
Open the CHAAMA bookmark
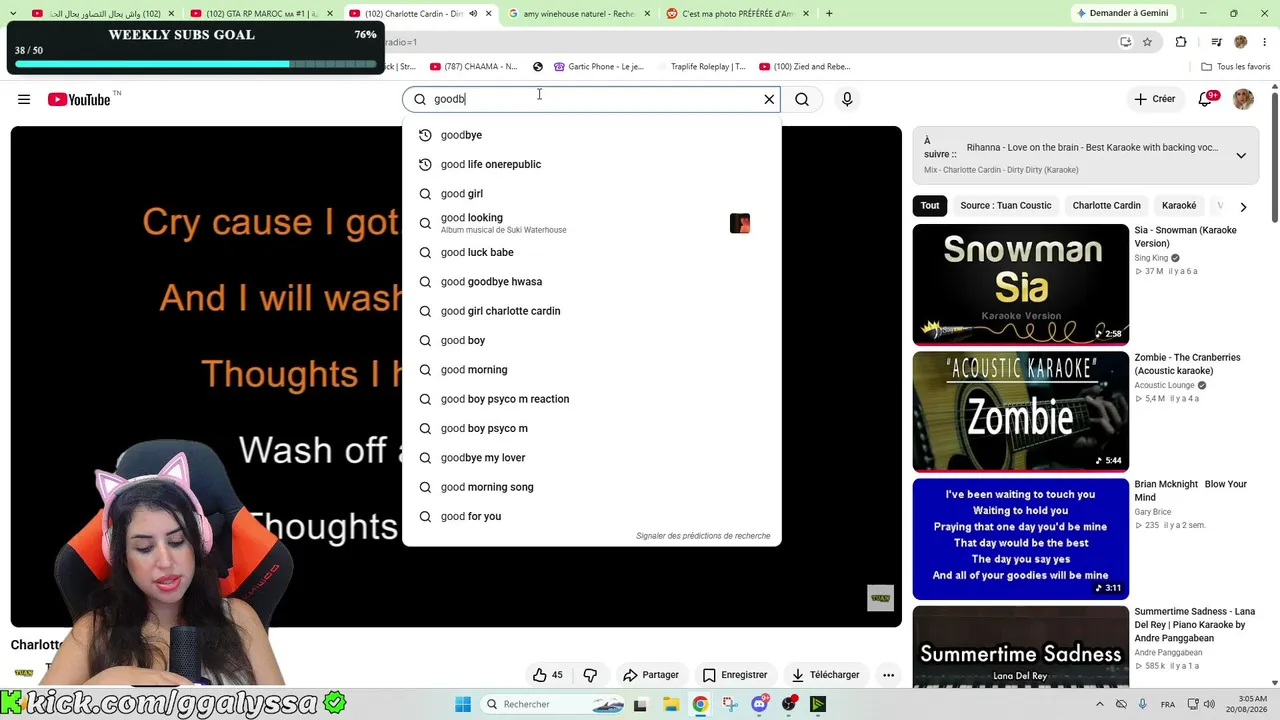[x=473, y=67]
